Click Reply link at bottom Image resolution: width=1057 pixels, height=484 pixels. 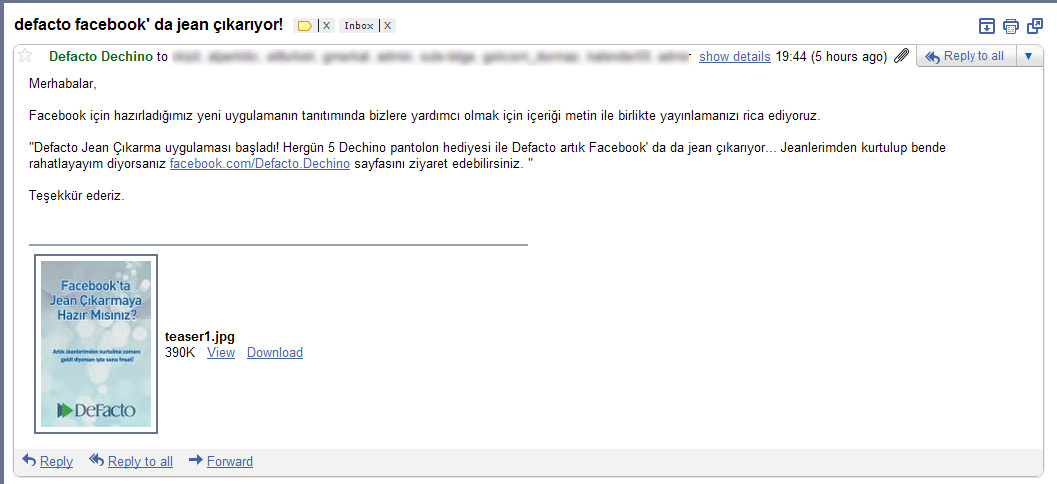click(57, 461)
